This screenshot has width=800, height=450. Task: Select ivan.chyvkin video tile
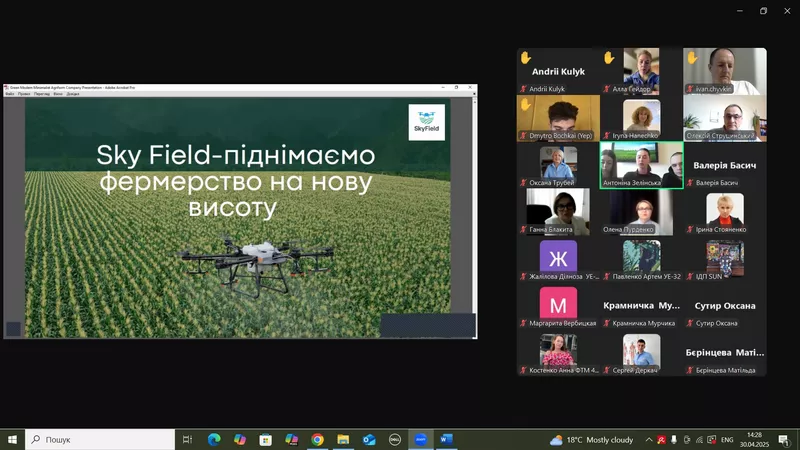pyautogui.click(x=724, y=71)
